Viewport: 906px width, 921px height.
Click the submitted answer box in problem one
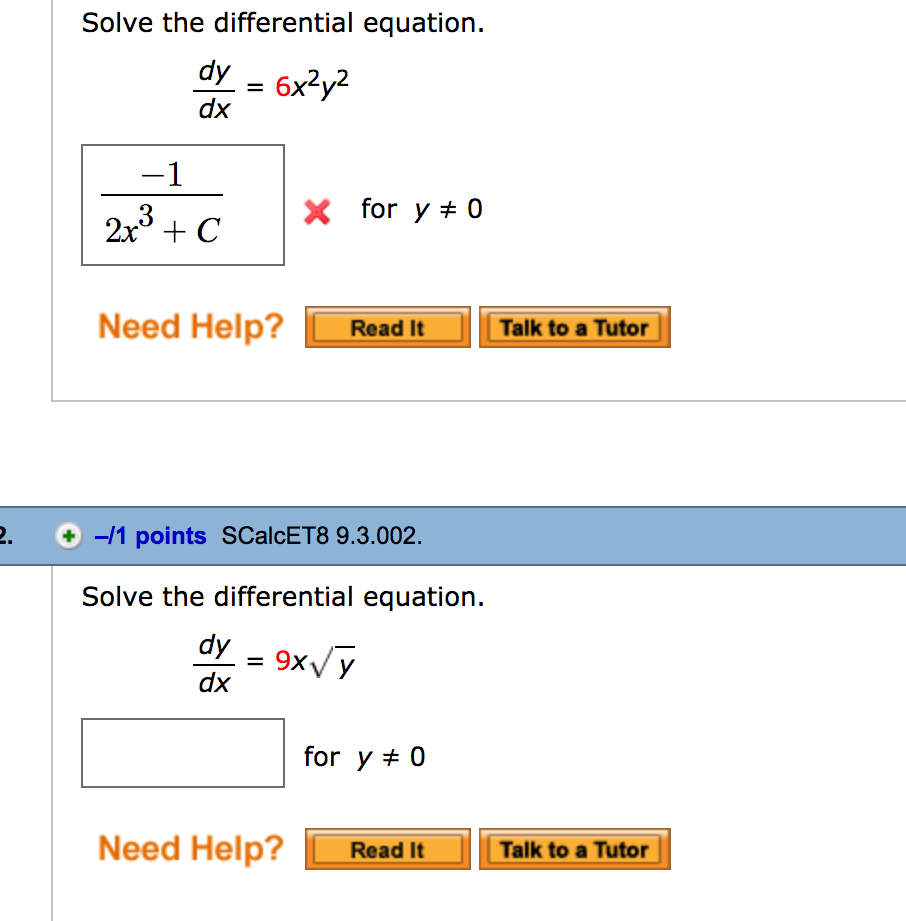point(182,204)
